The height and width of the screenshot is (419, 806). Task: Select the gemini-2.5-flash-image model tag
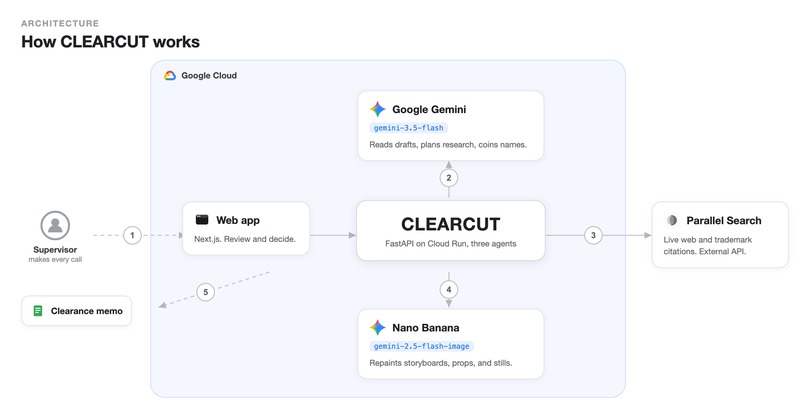pyautogui.click(x=422, y=347)
